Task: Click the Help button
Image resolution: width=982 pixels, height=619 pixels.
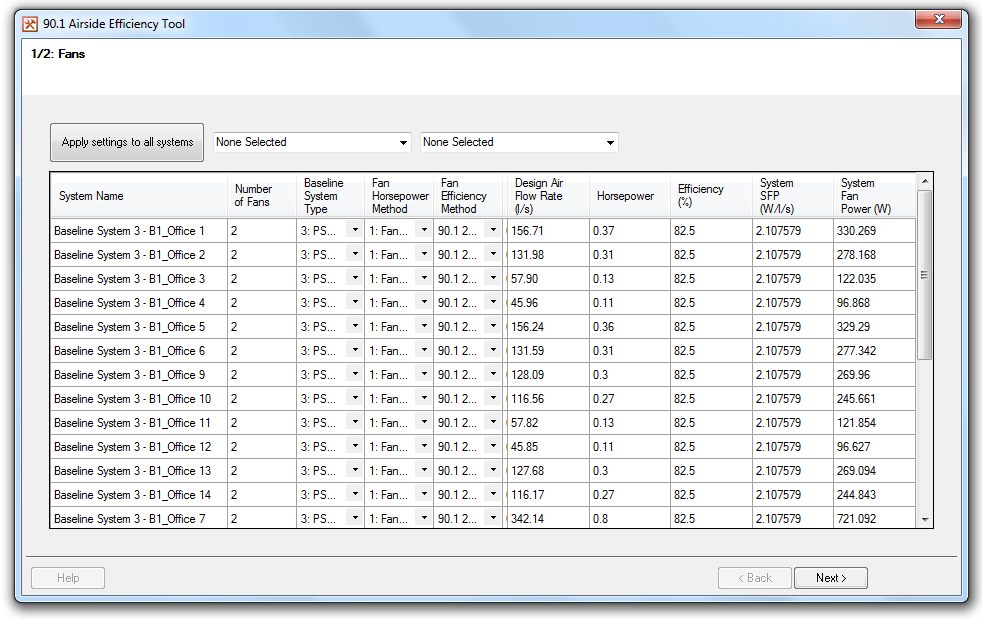Action: coord(68,578)
